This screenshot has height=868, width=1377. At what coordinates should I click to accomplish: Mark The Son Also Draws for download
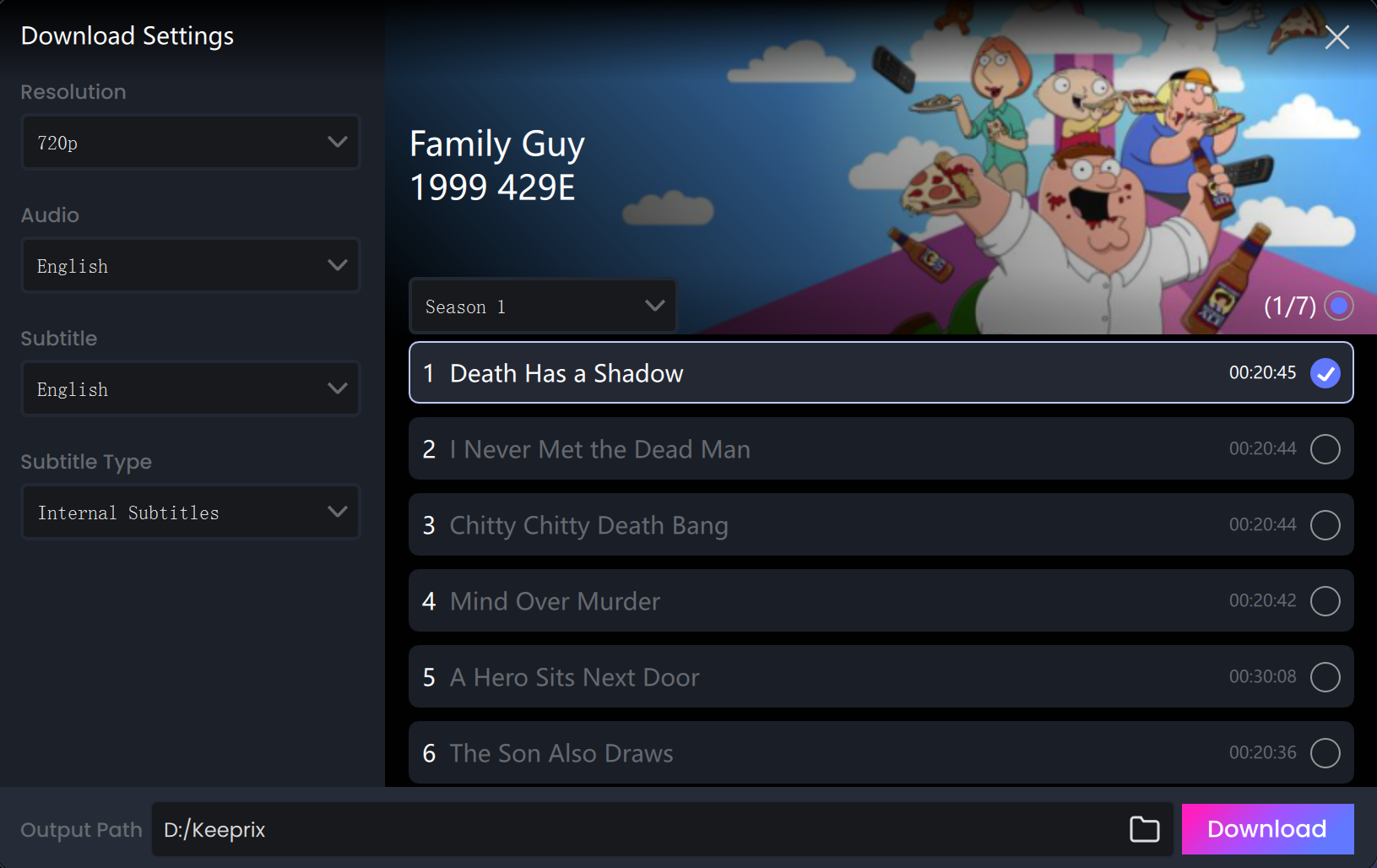tap(1325, 753)
